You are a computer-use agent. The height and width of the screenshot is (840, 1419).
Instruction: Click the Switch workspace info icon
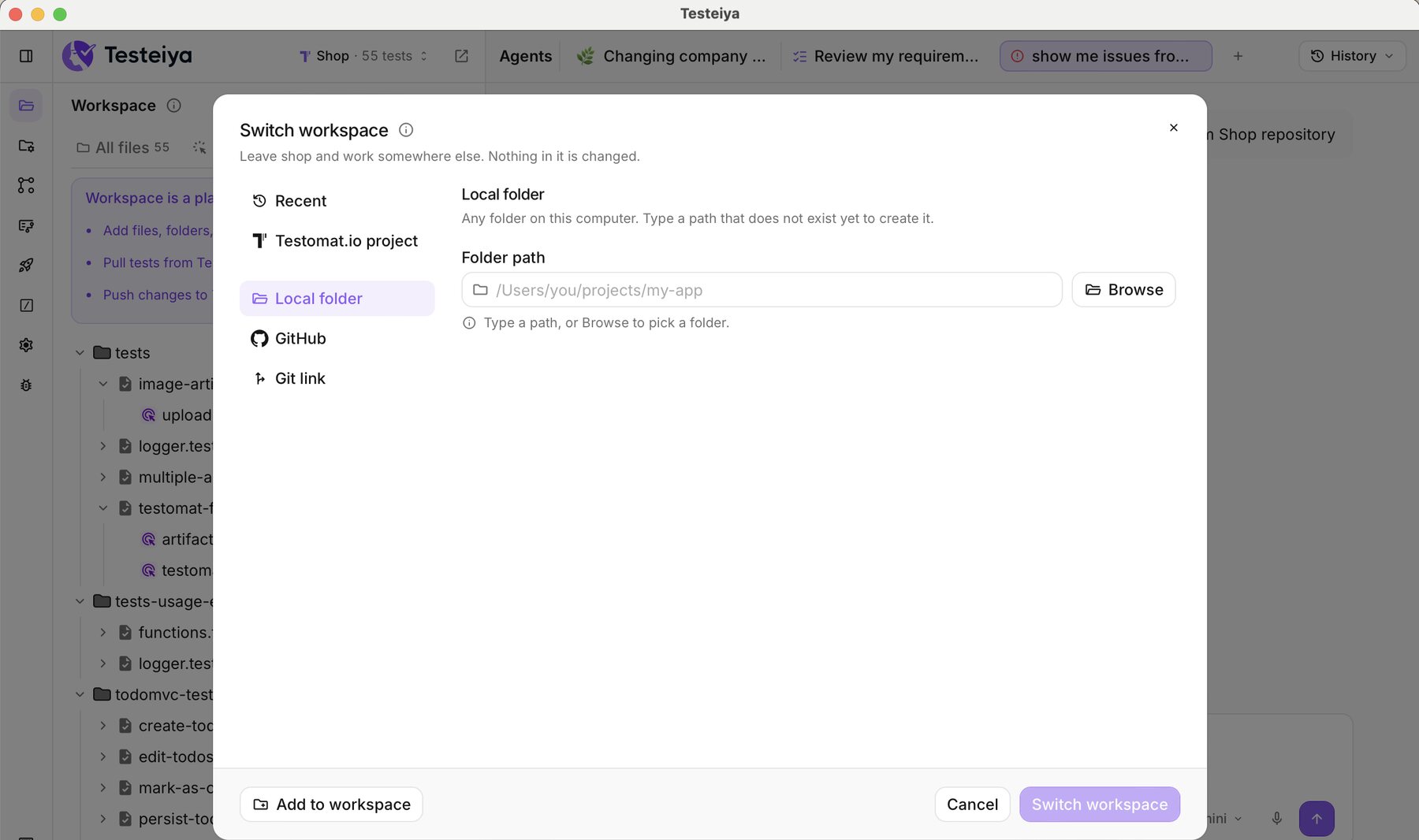coord(406,130)
